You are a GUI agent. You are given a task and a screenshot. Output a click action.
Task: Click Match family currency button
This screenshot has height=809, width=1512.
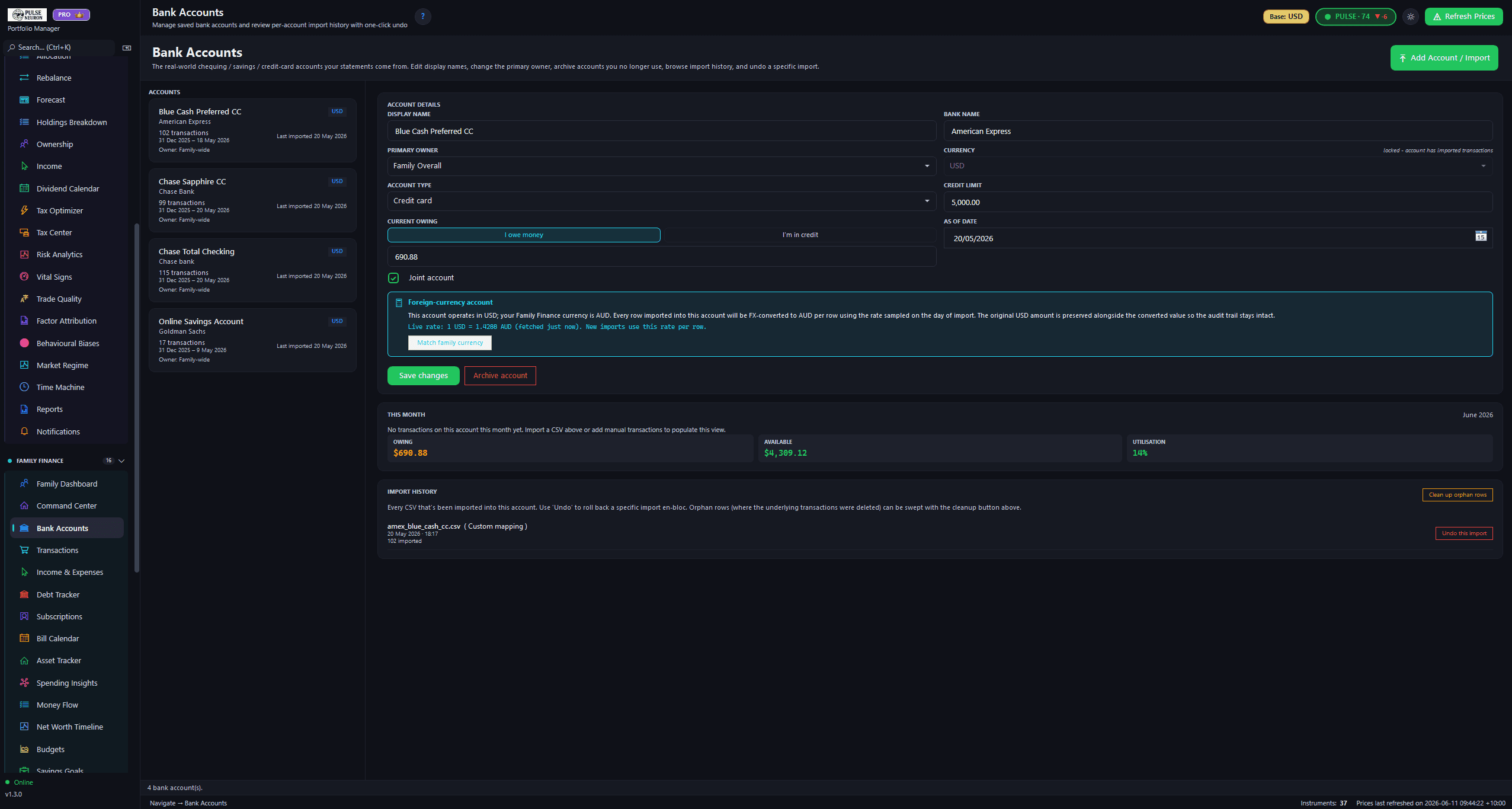[x=450, y=343]
